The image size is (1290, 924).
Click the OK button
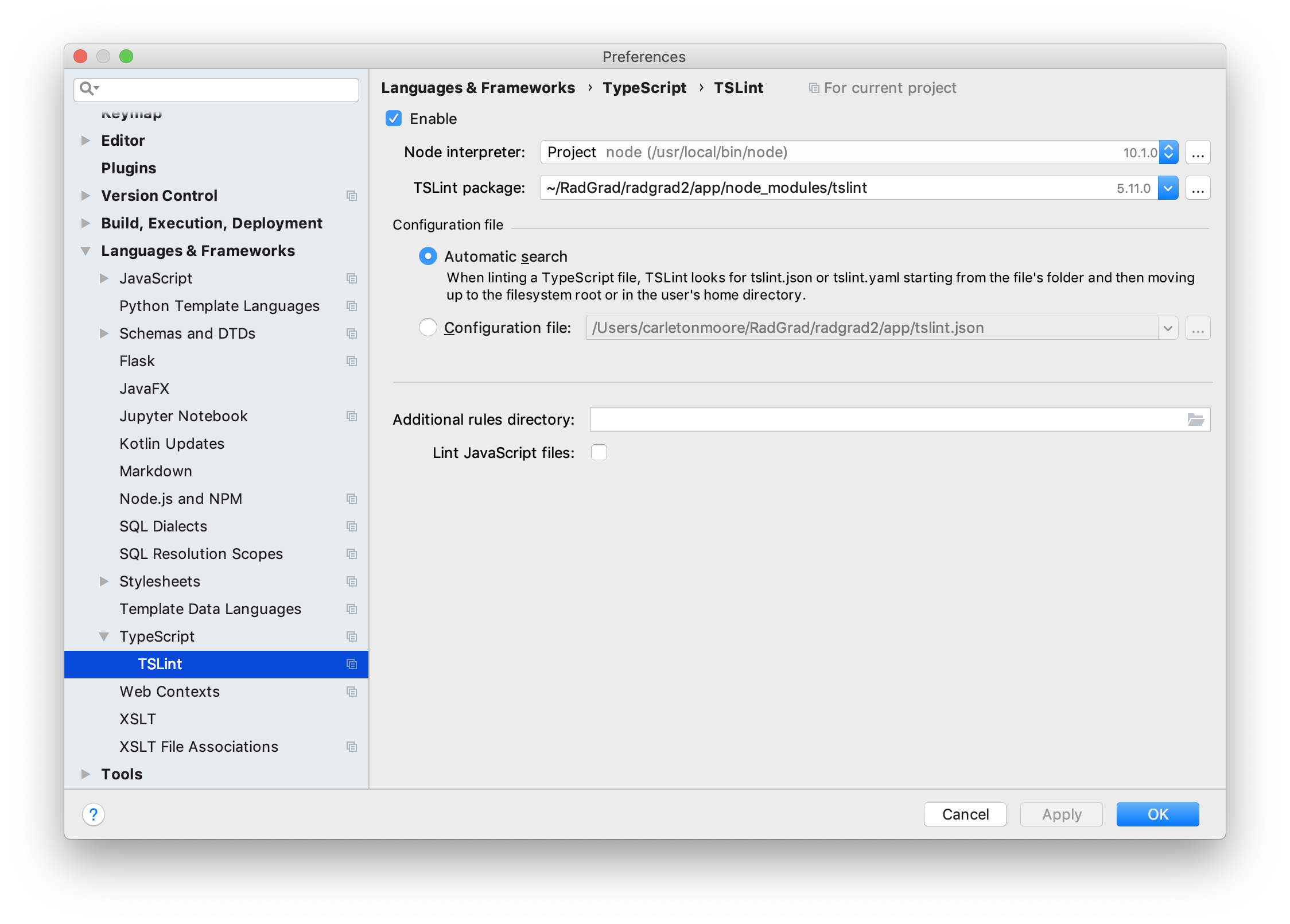coord(1157,814)
